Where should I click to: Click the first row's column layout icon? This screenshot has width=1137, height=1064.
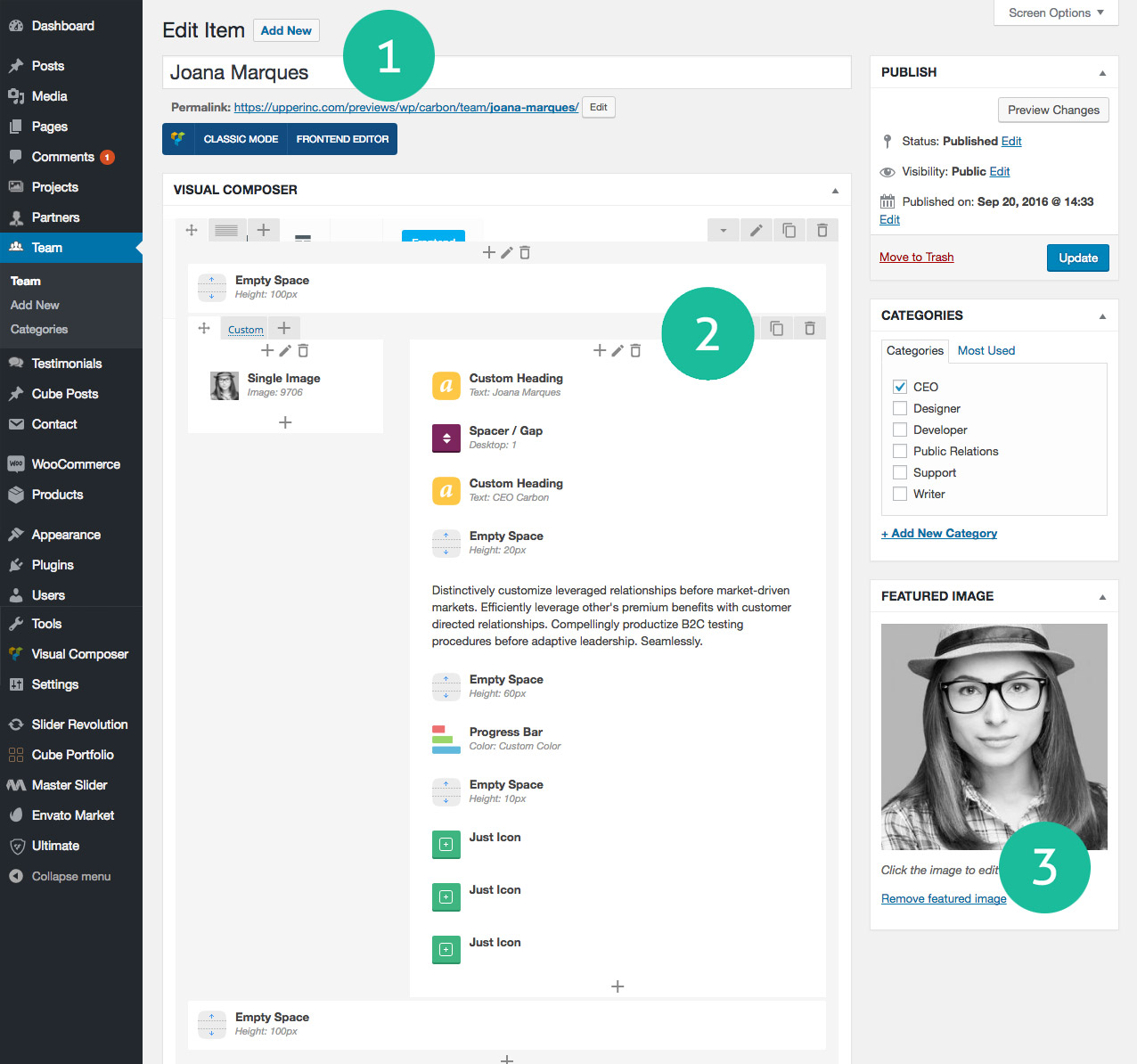[226, 230]
